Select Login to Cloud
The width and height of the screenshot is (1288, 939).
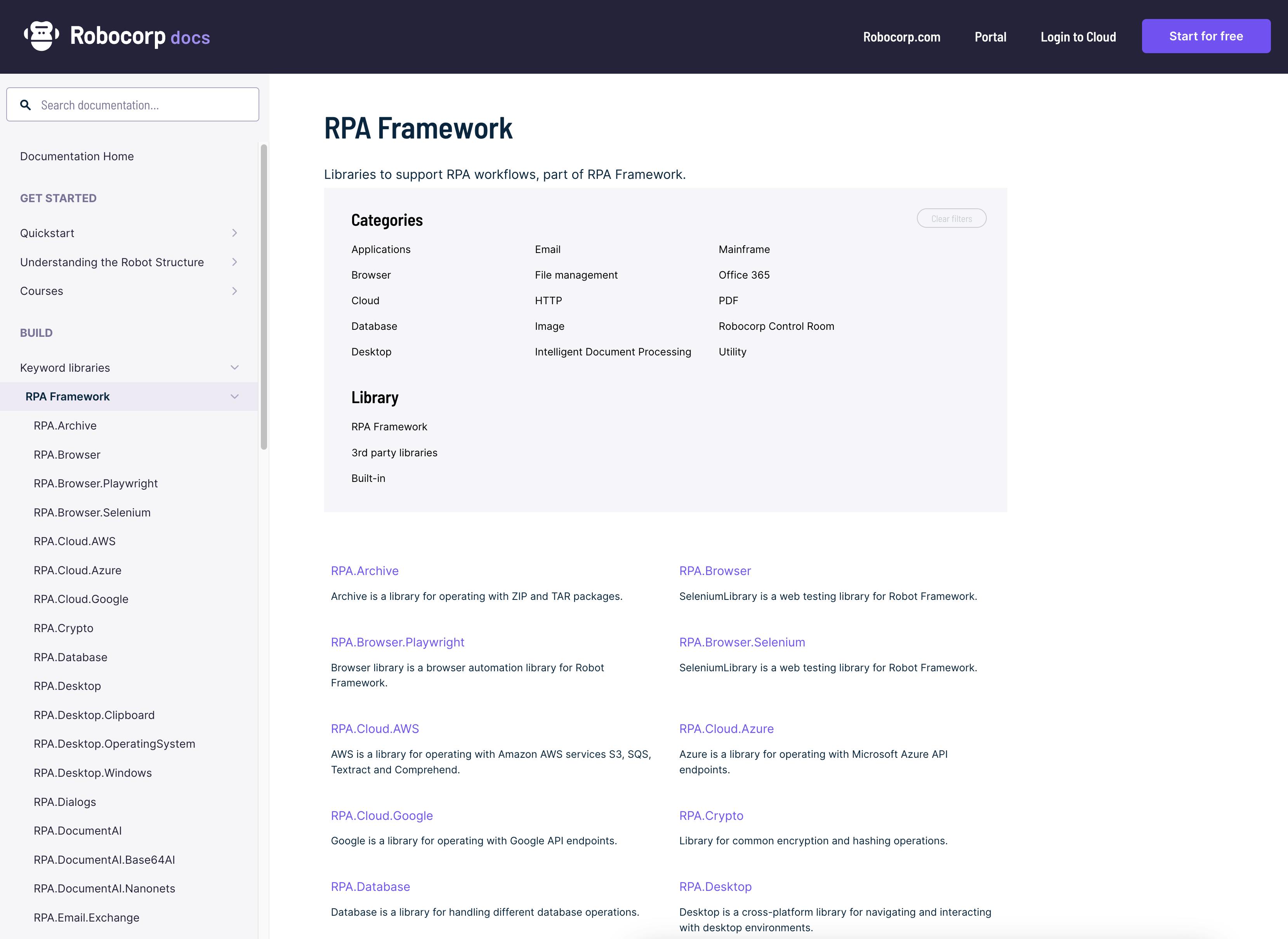[x=1078, y=37]
